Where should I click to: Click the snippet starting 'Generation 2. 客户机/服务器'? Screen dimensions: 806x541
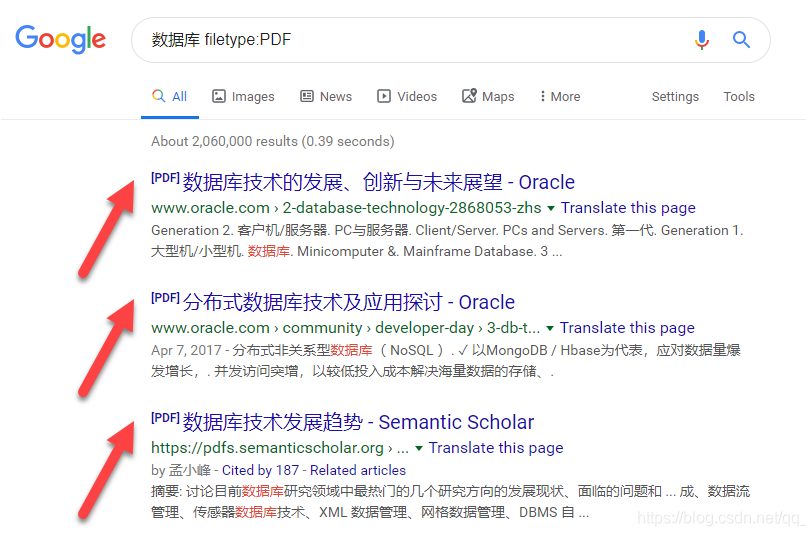pyautogui.click(x=447, y=241)
